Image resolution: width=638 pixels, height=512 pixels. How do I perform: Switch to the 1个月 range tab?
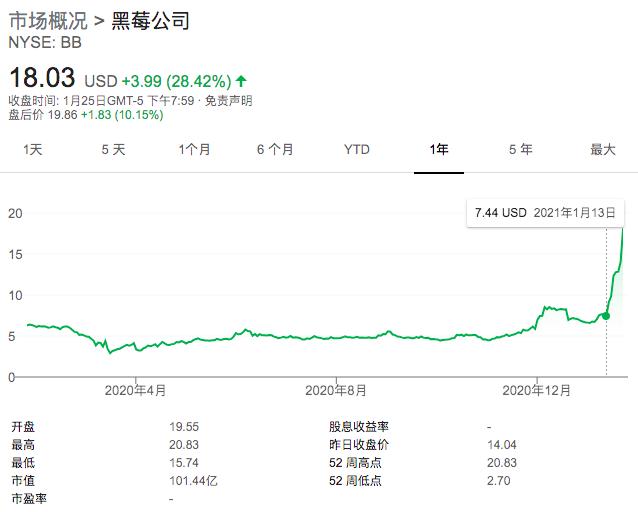(x=194, y=149)
